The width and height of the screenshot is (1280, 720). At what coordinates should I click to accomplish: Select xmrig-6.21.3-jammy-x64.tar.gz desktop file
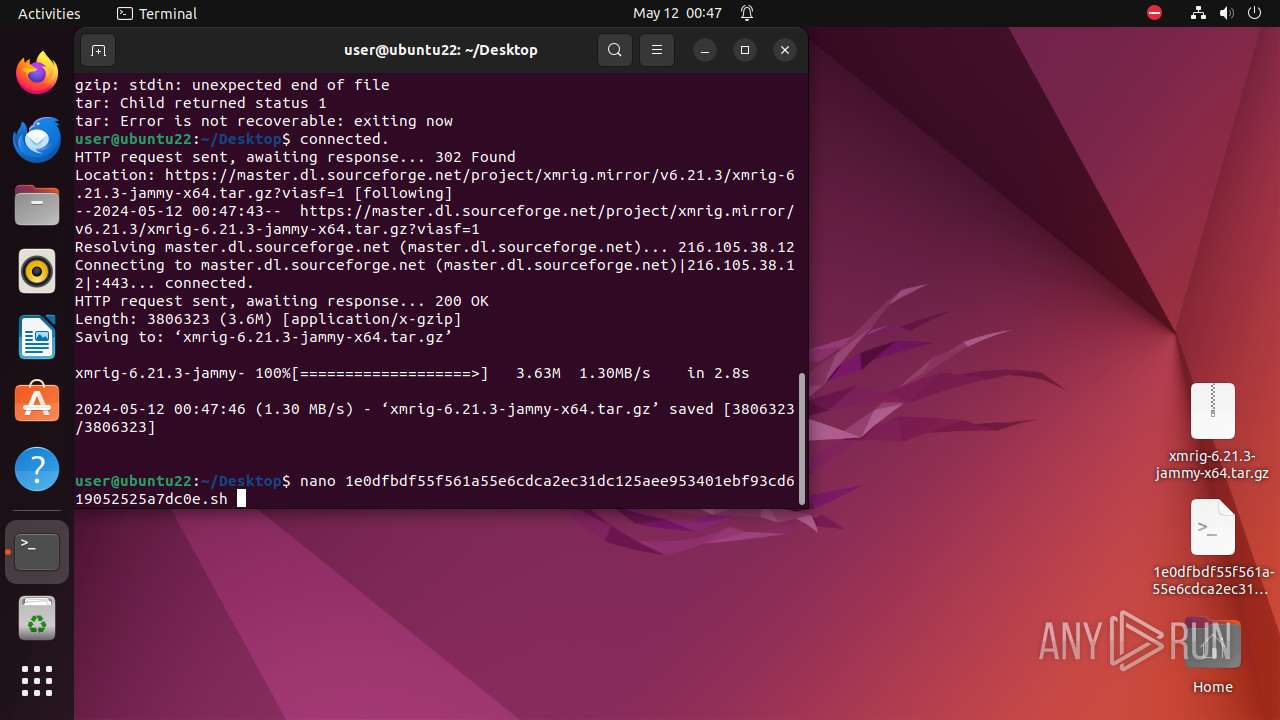(1212, 432)
